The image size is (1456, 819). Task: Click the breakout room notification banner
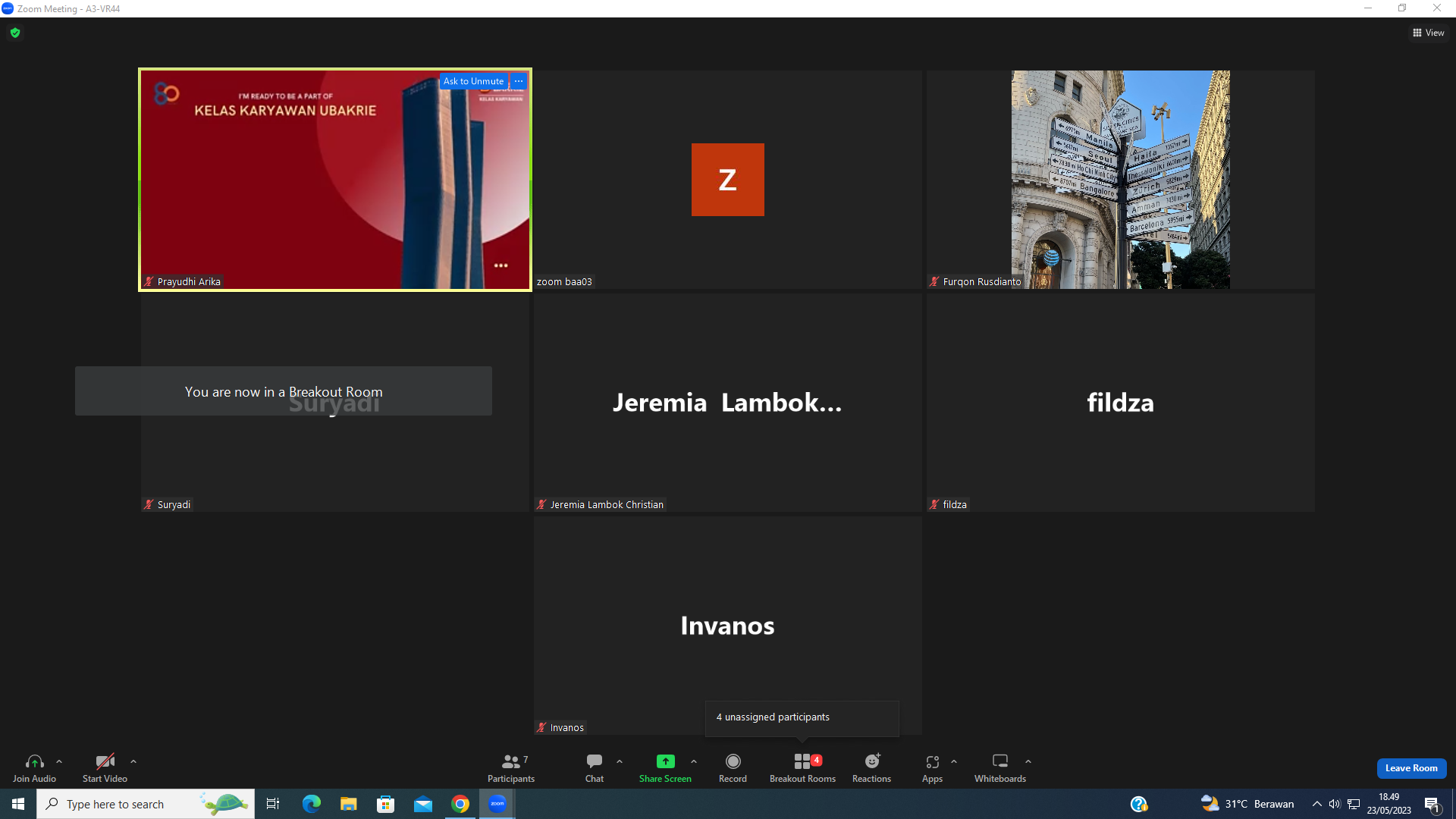point(284,391)
